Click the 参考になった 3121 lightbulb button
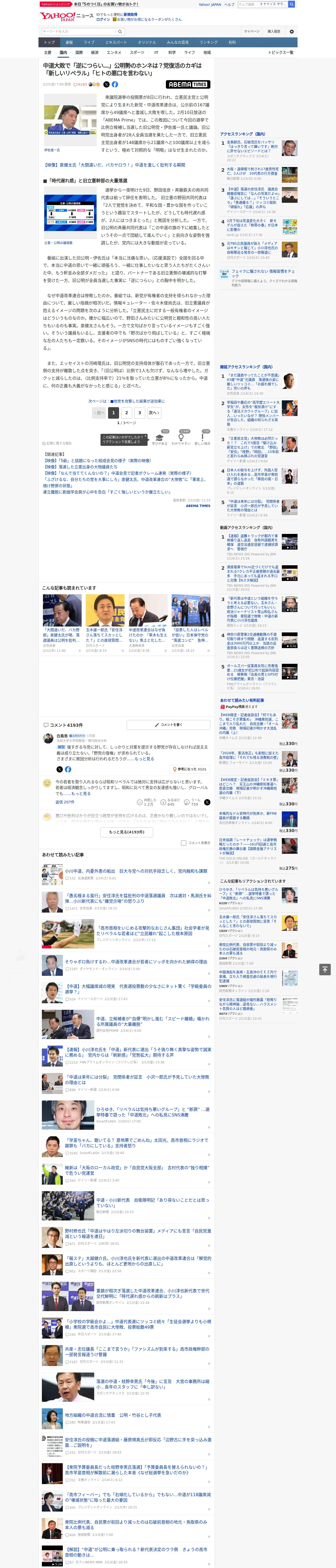 (x=190, y=769)
